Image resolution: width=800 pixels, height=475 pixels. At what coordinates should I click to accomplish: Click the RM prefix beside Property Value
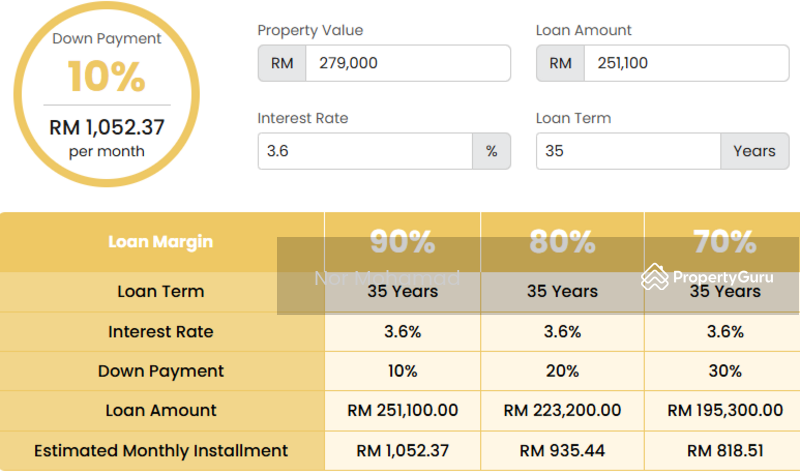pyautogui.click(x=281, y=63)
